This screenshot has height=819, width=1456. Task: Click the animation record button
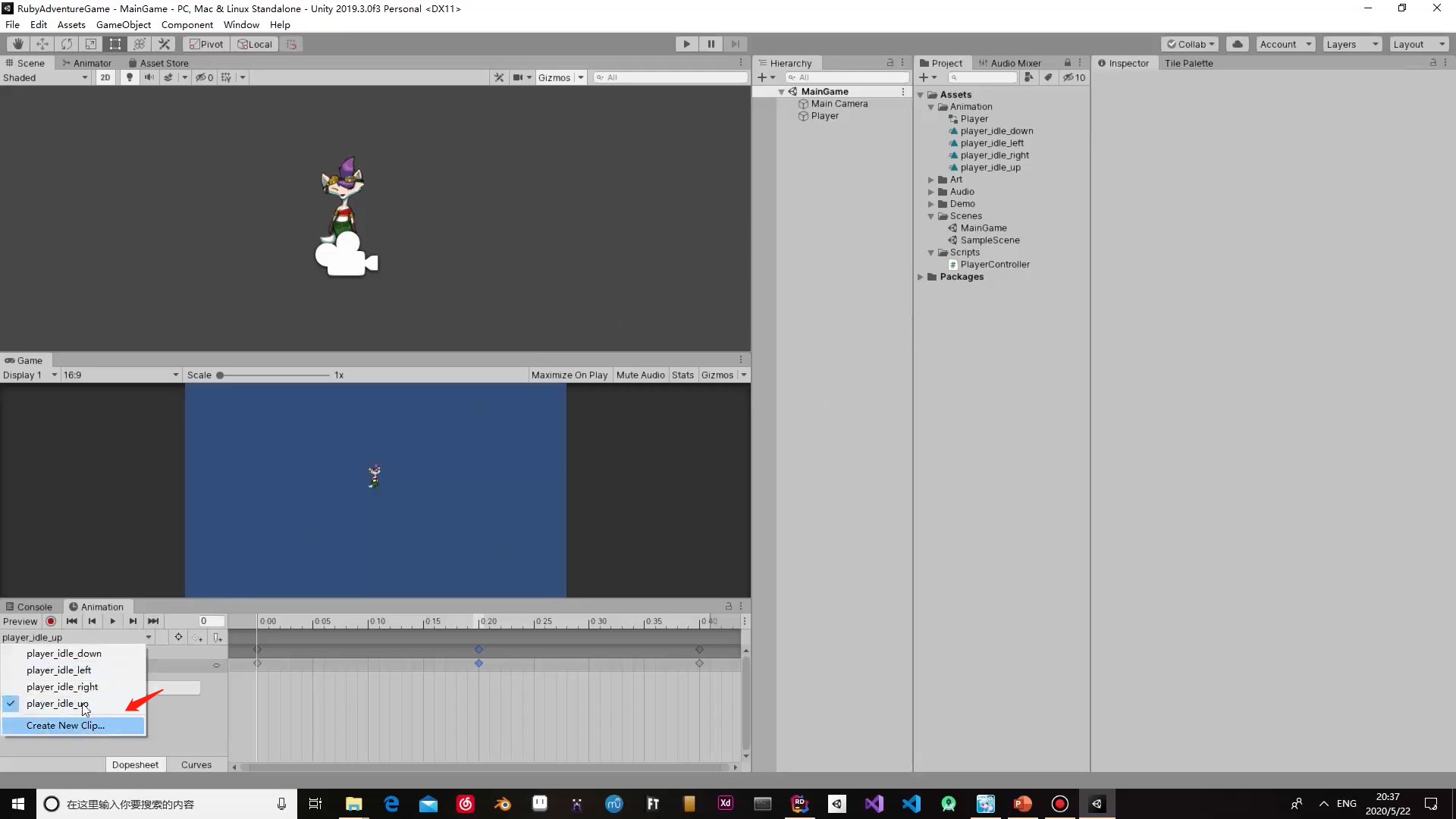[x=51, y=621]
